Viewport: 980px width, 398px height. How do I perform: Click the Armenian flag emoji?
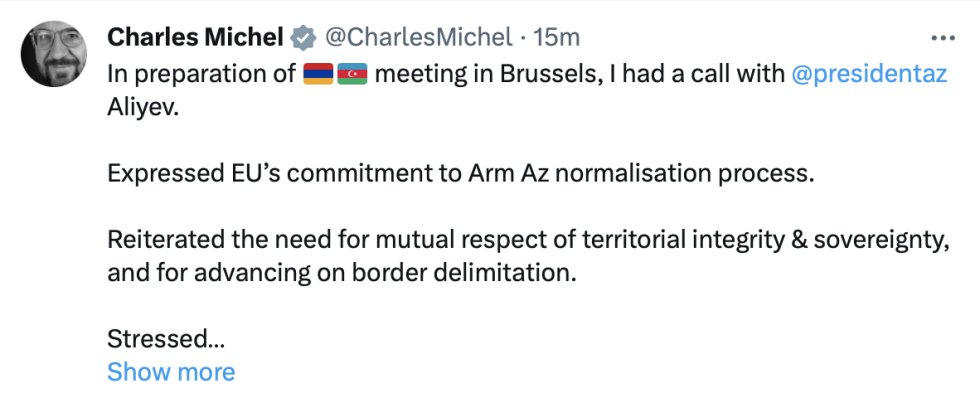click(x=318, y=74)
